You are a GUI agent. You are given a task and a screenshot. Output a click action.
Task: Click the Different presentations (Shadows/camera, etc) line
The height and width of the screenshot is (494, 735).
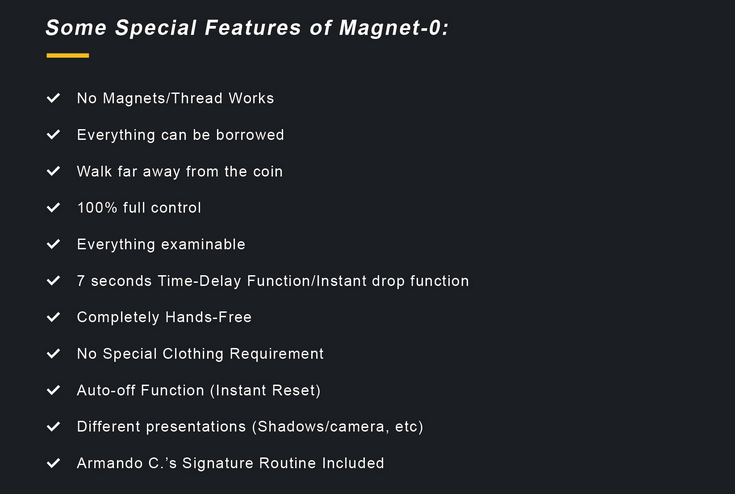click(x=250, y=427)
